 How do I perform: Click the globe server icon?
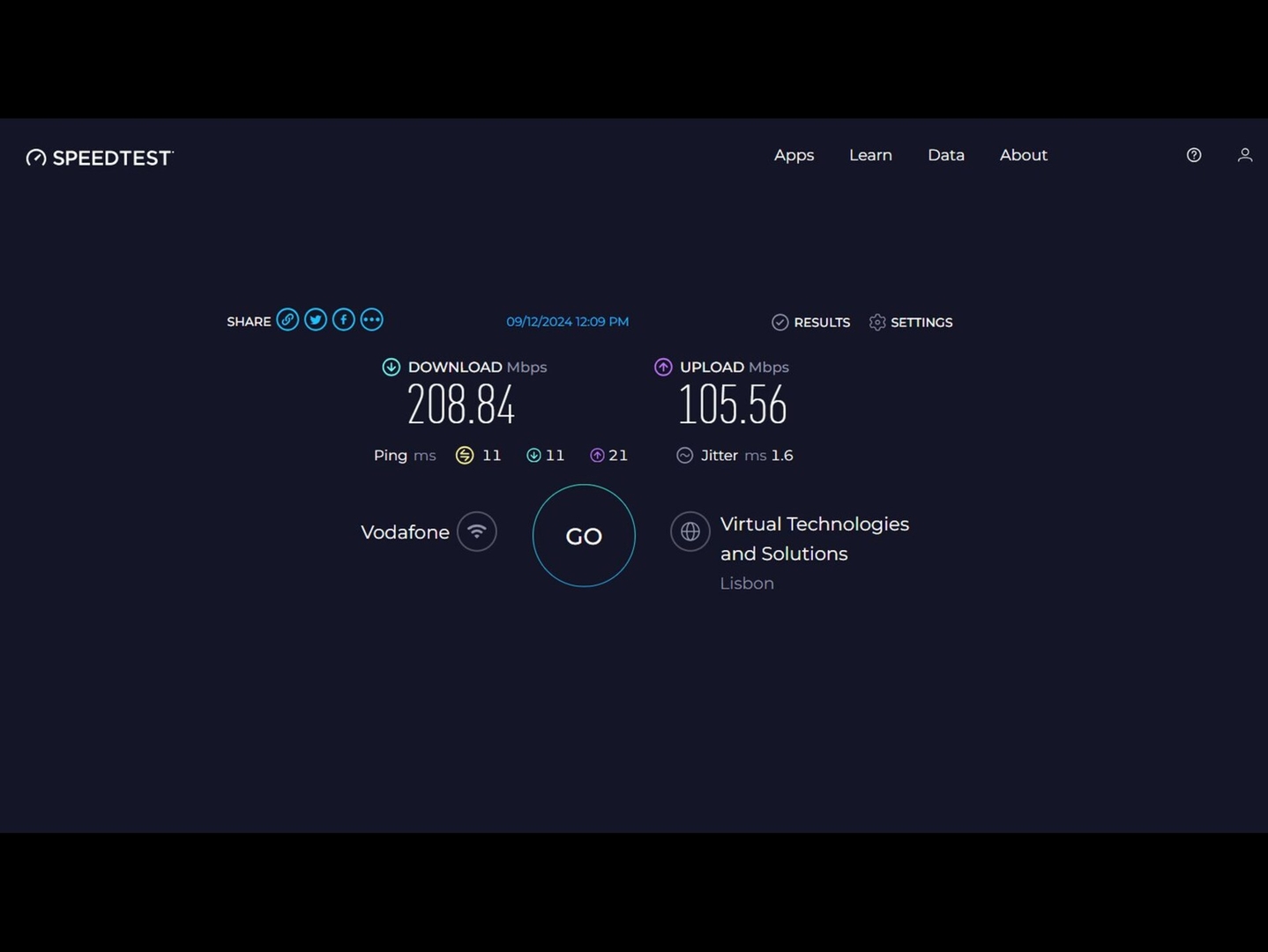tap(690, 532)
